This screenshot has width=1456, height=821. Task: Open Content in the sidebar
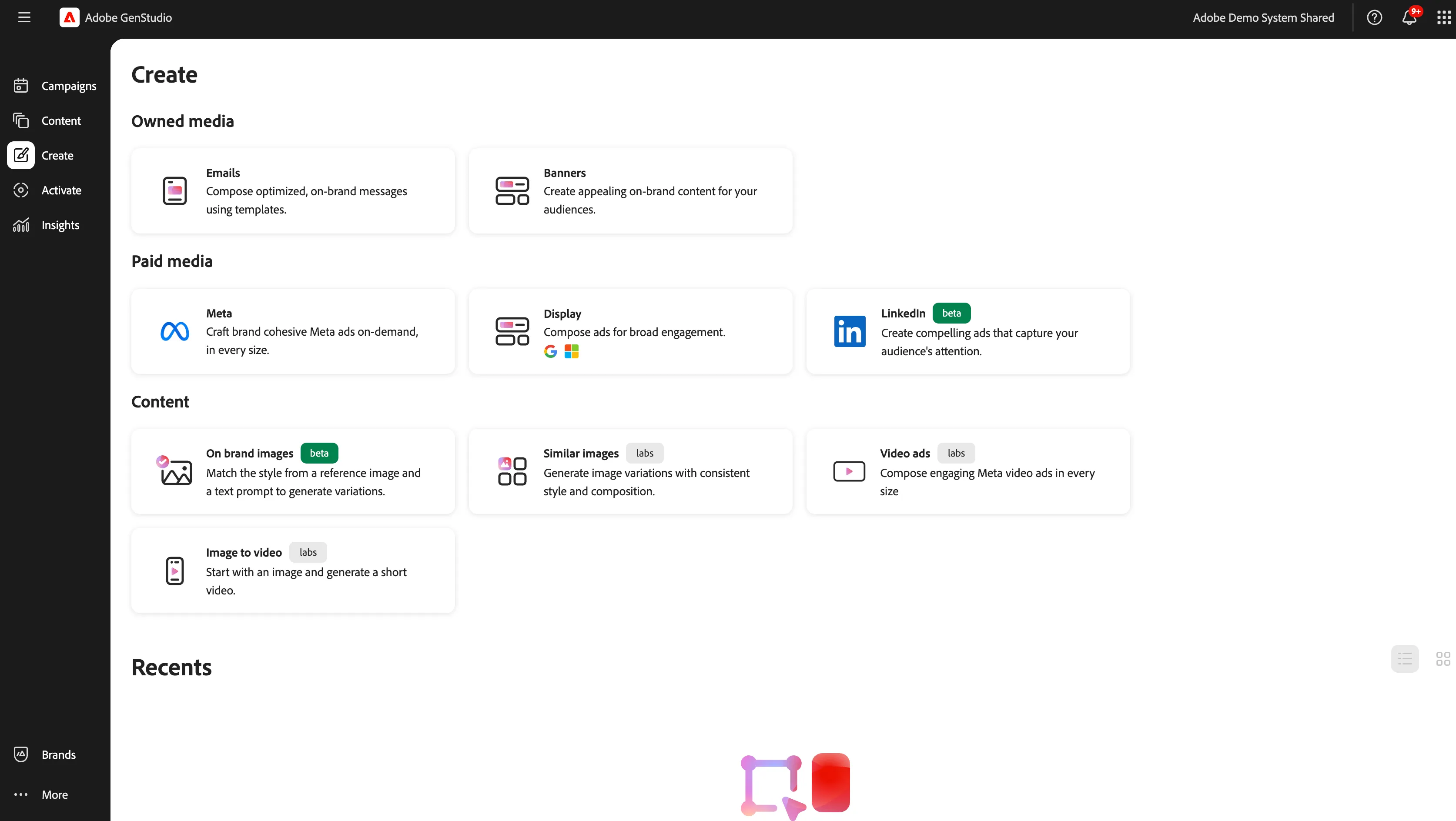pyautogui.click(x=55, y=120)
